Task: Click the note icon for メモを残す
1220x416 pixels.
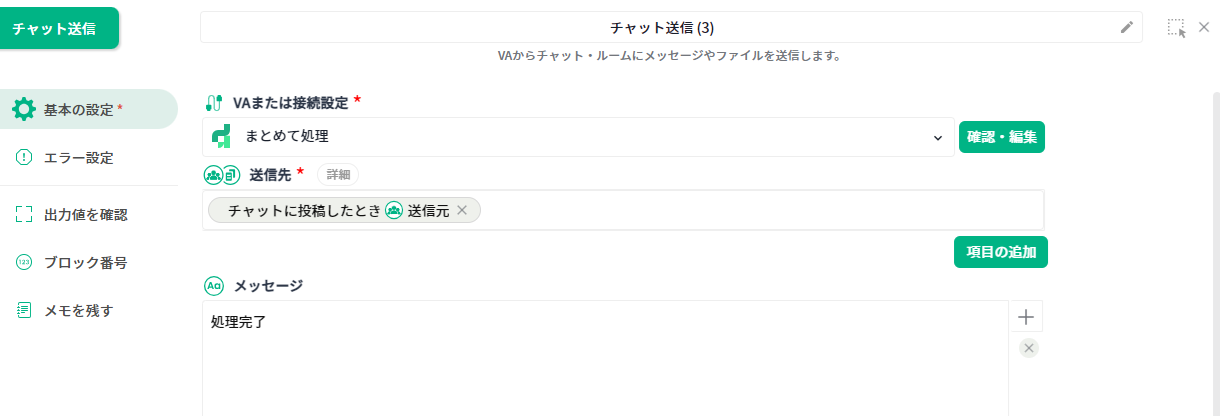Action: coord(24,310)
